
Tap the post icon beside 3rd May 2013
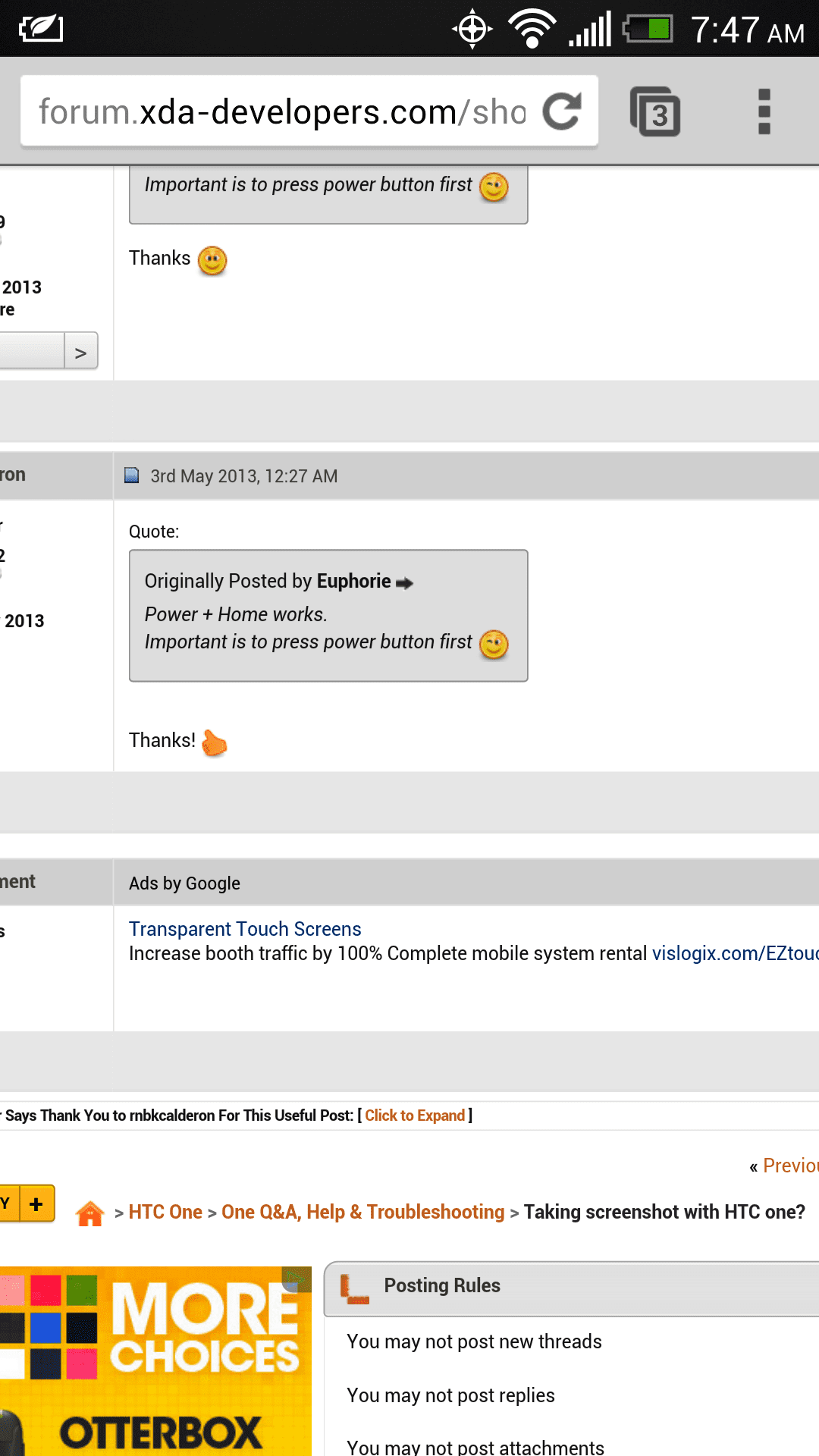[132, 475]
